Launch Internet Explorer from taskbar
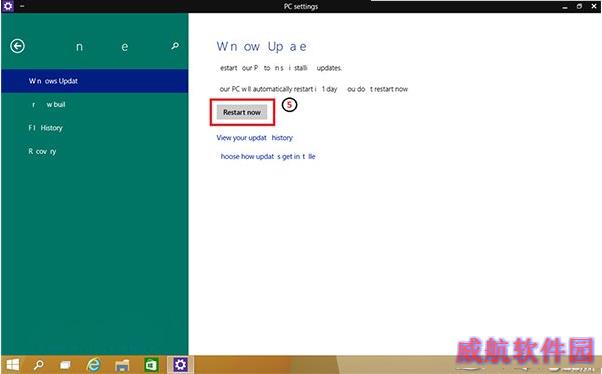This screenshot has height=374, width=602. tap(93, 364)
